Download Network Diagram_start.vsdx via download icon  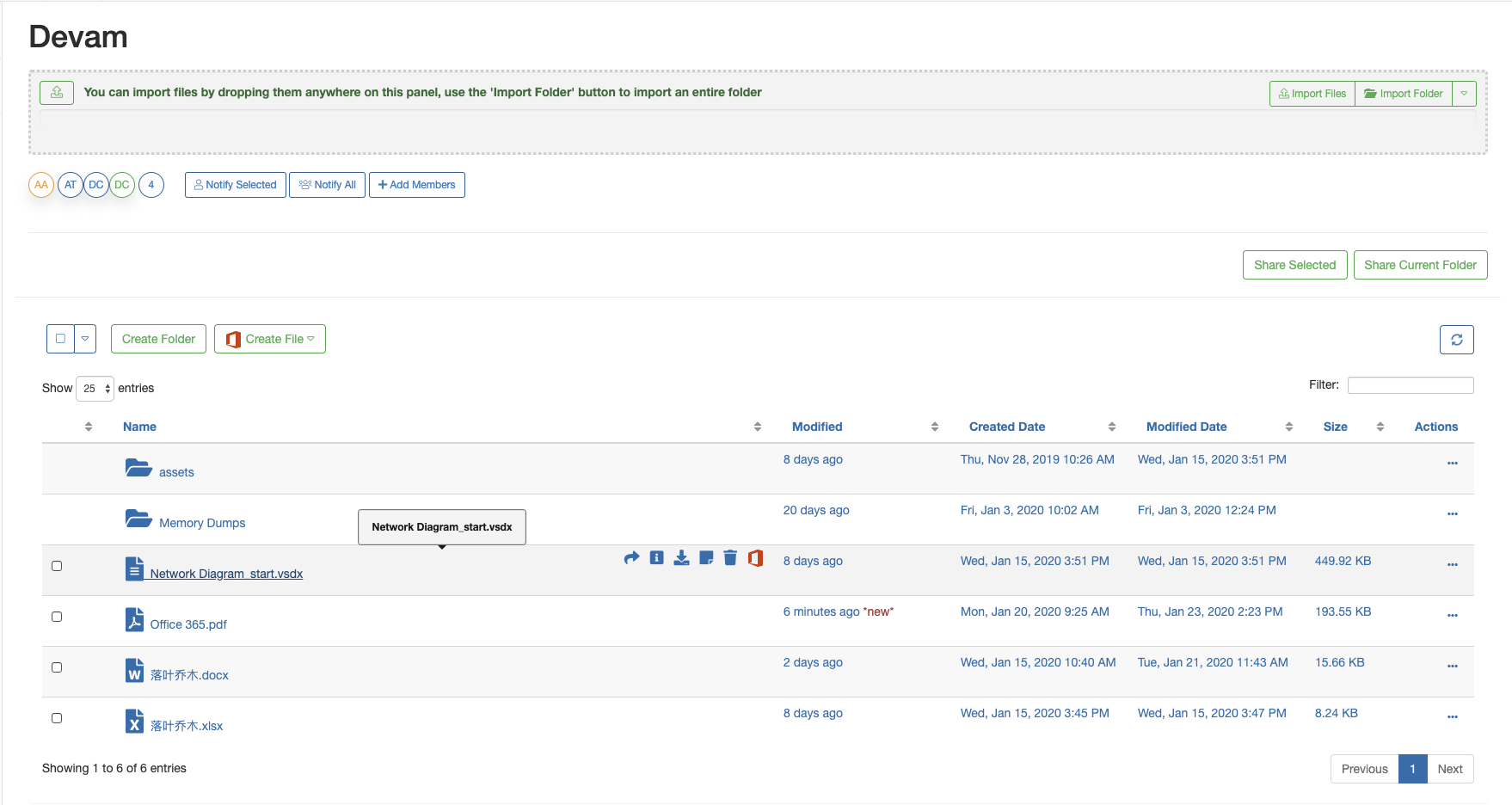681,558
